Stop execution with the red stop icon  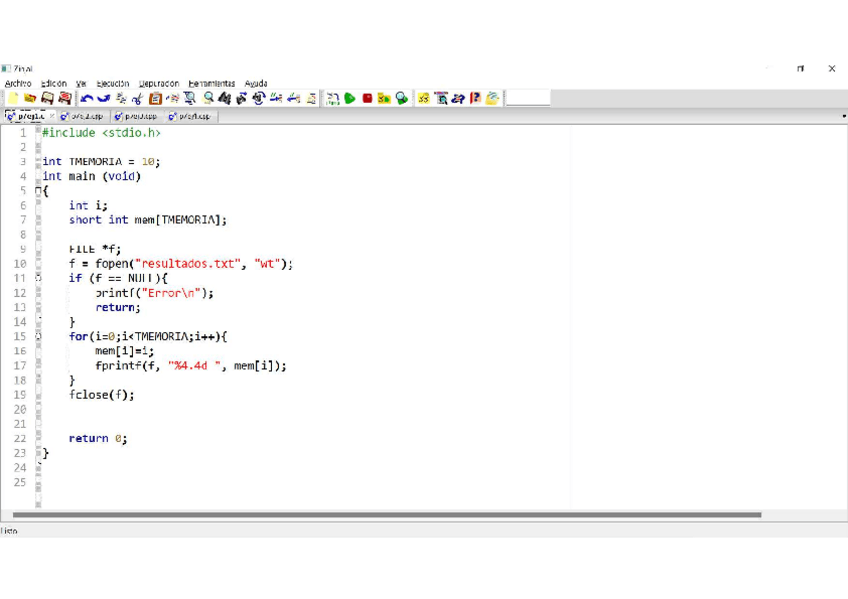point(367,98)
